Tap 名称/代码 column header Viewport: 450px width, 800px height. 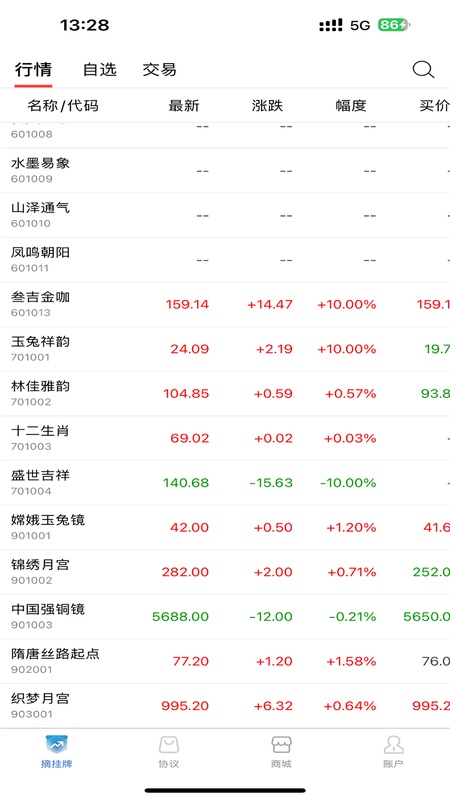click(x=63, y=106)
